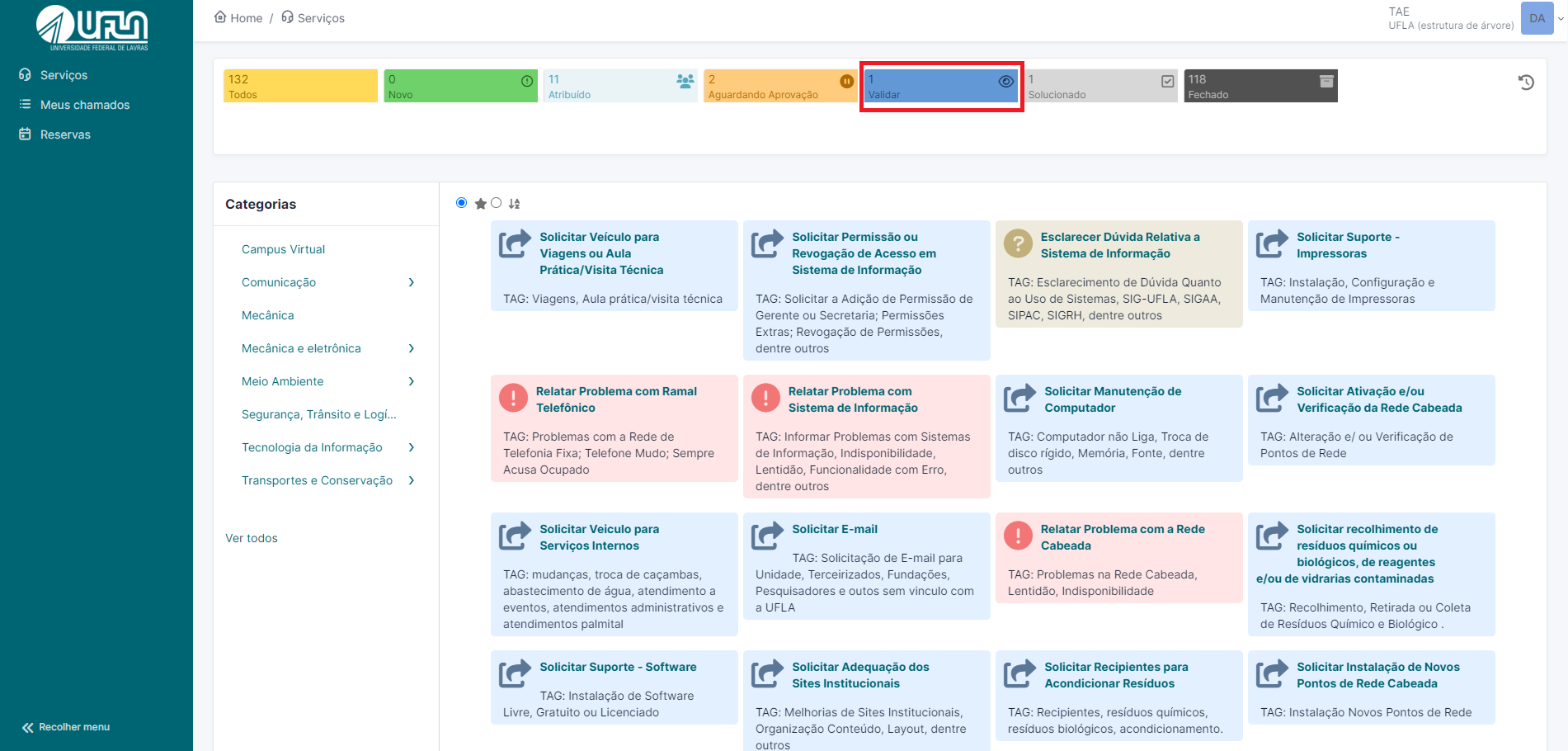The height and width of the screenshot is (751, 1568).
Task: Filter by the Novo status tile
Action: tap(460, 86)
